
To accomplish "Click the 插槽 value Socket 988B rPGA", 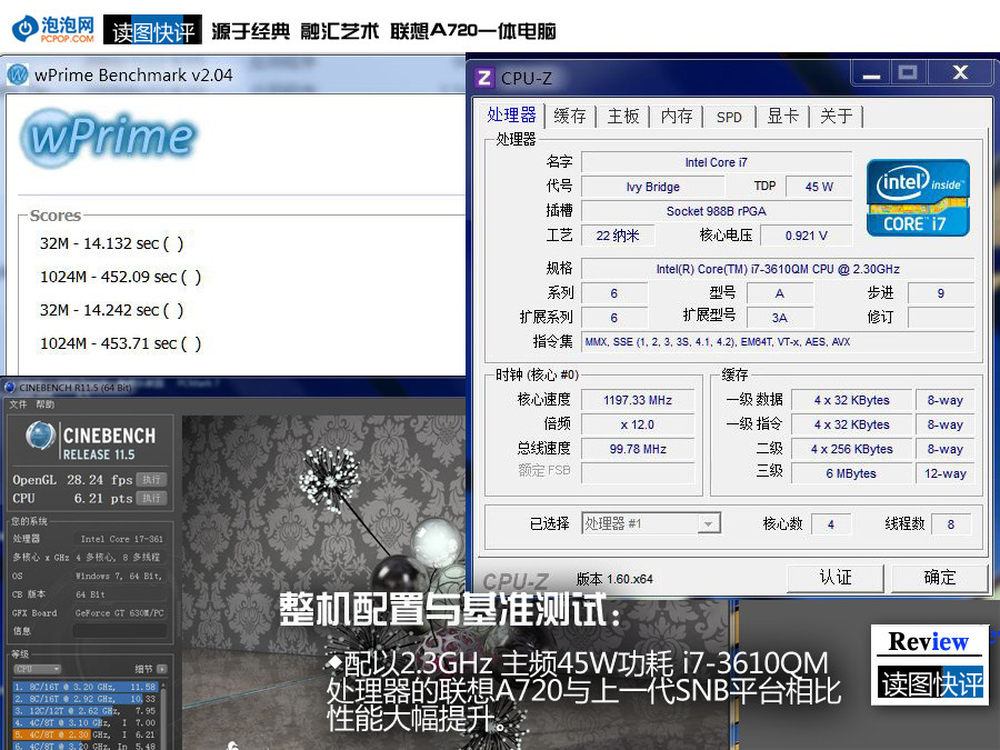I will 716,211.
